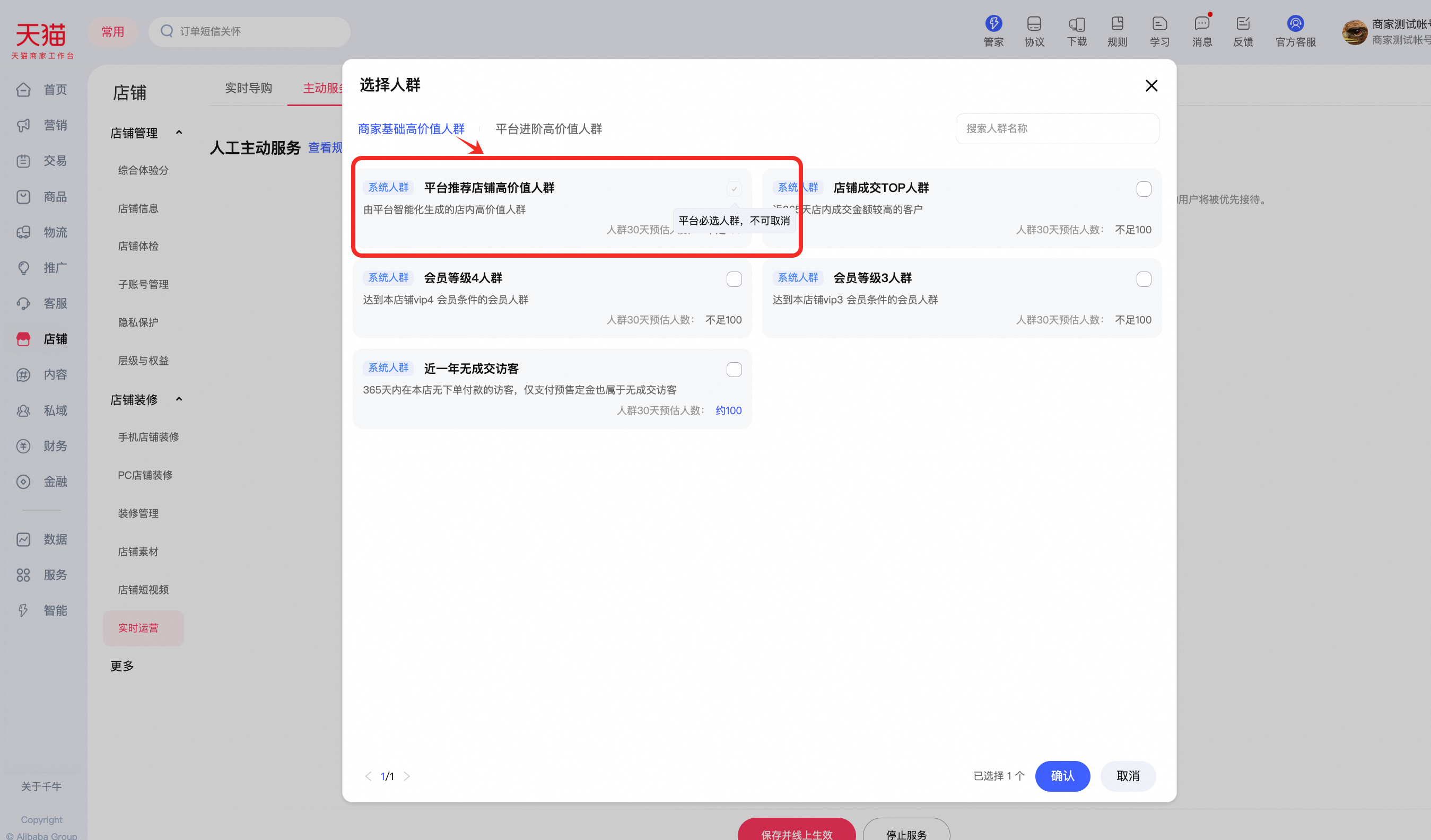This screenshot has height=840, width=1431.
Task: Expand the 更多 sidebar item
Action: tap(121, 666)
